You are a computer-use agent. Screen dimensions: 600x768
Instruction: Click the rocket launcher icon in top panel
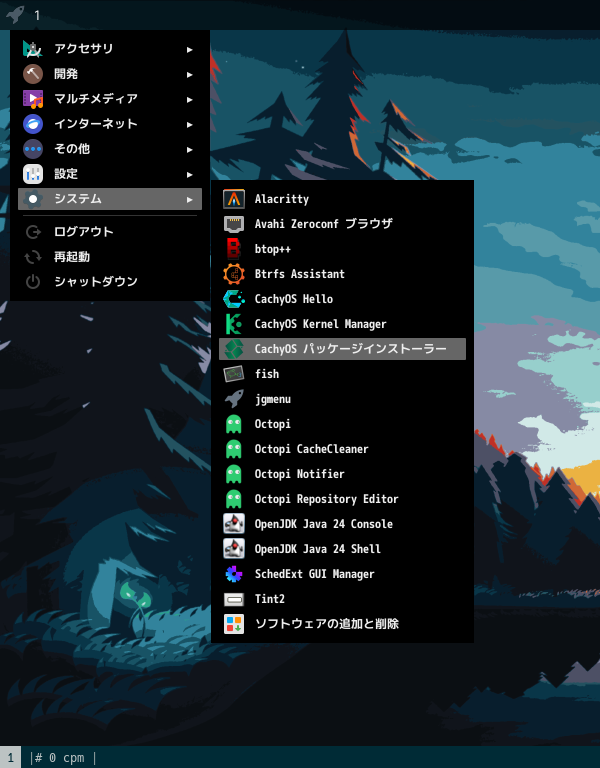[x=15, y=14]
